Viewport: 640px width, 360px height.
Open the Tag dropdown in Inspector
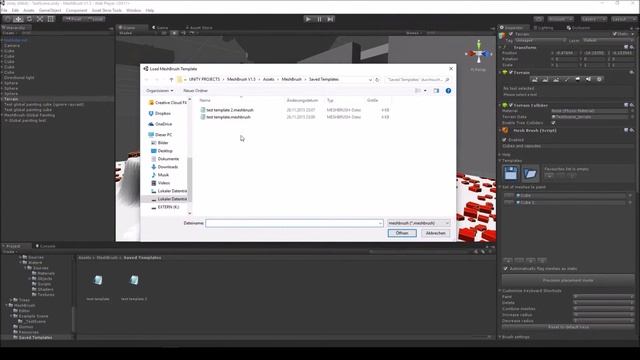point(540,40)
